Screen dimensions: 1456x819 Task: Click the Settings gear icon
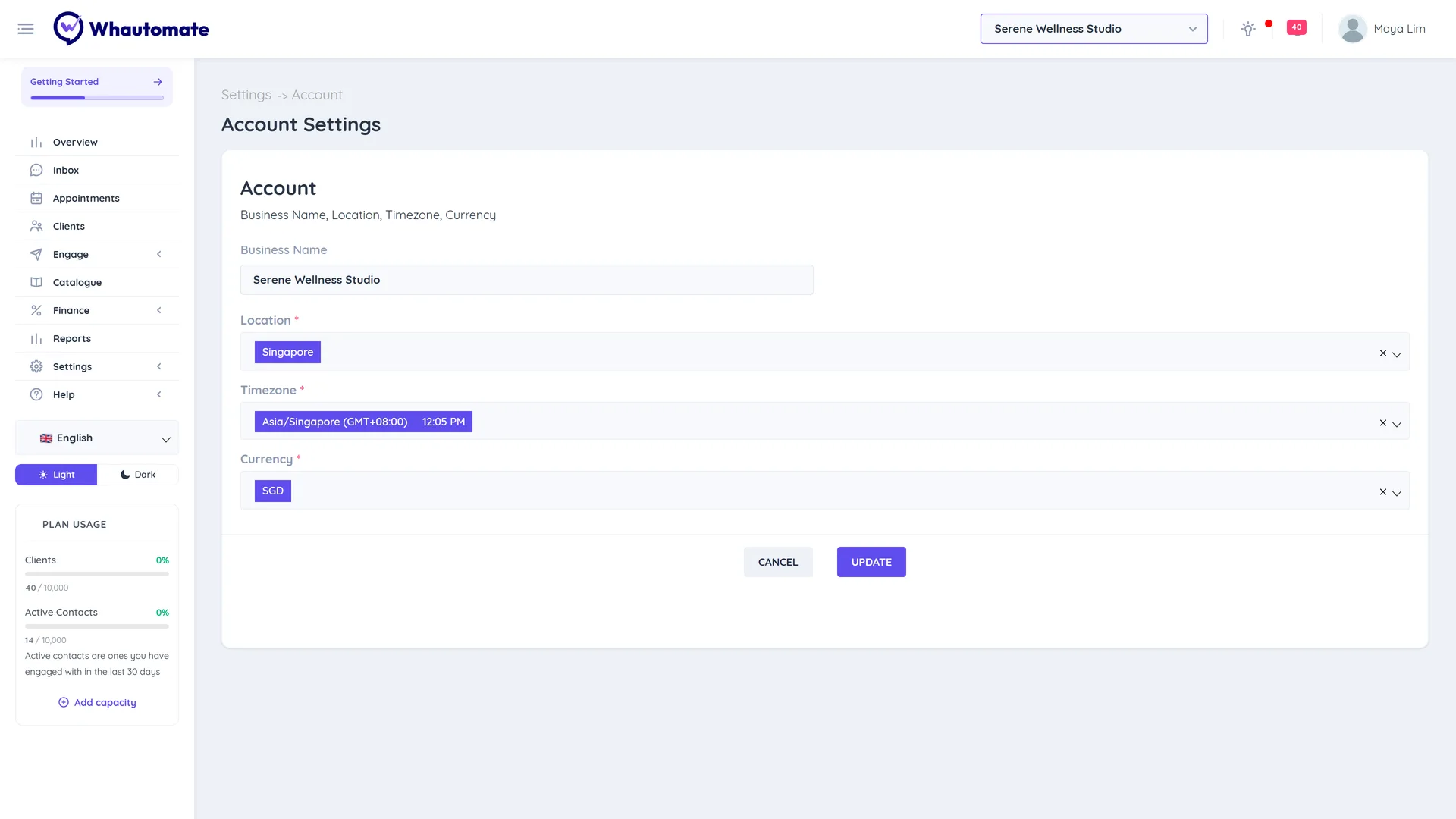pyautogui.click(x=36, y=366)
